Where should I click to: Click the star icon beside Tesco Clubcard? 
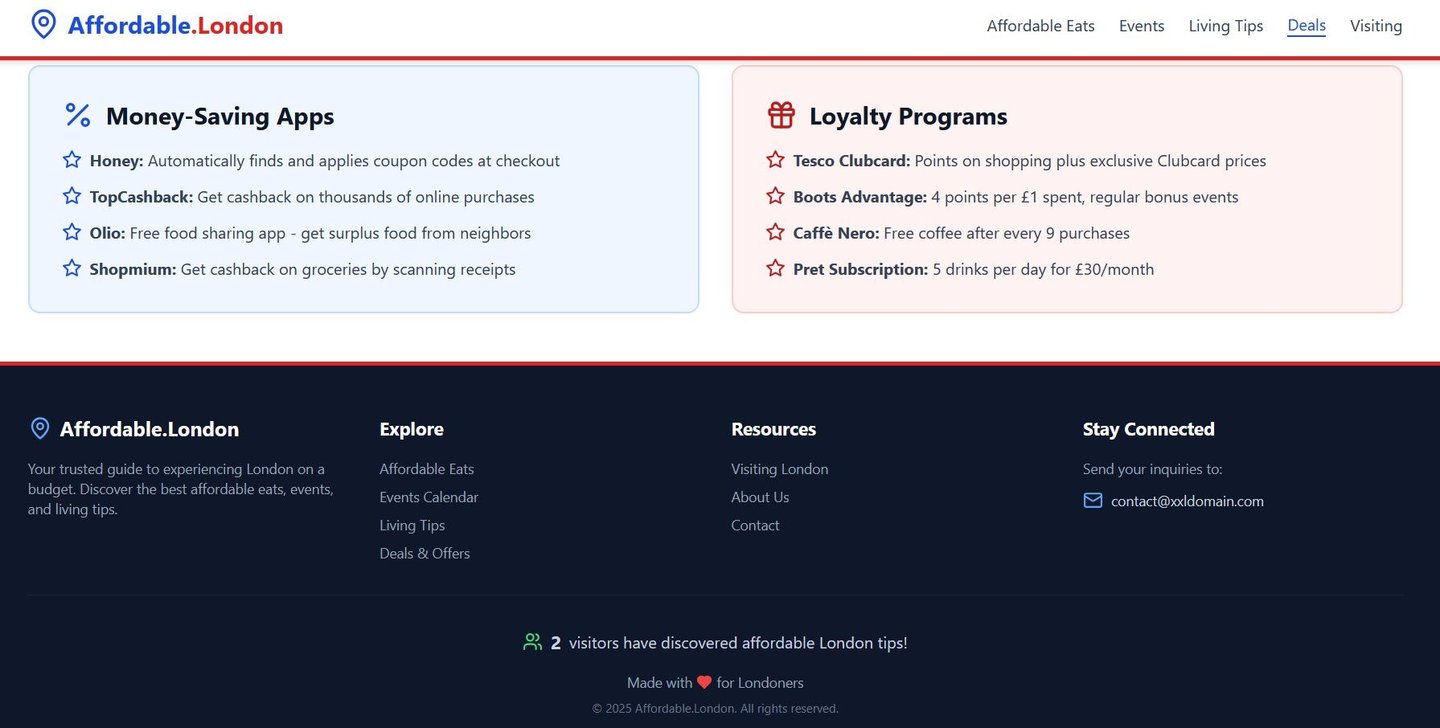[775, 160]
